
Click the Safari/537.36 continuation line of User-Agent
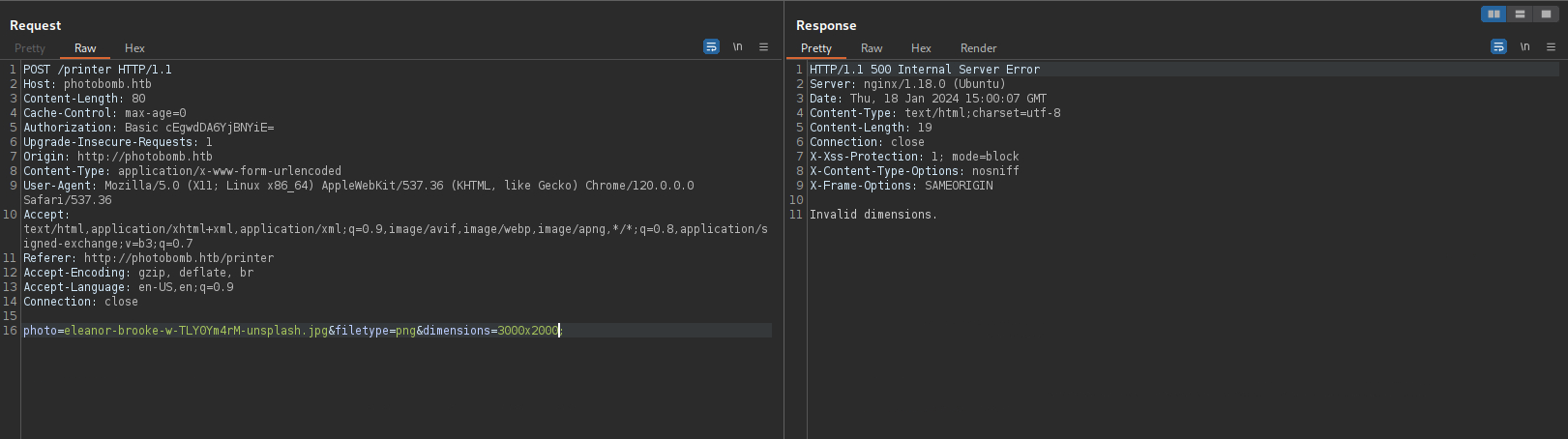click(68, 200)
